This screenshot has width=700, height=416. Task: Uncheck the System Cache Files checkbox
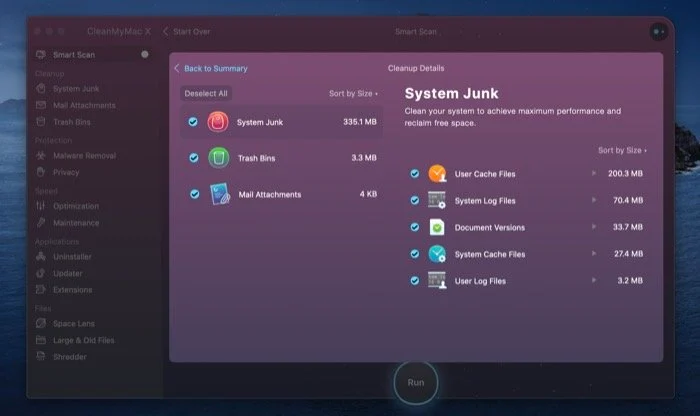415,254
